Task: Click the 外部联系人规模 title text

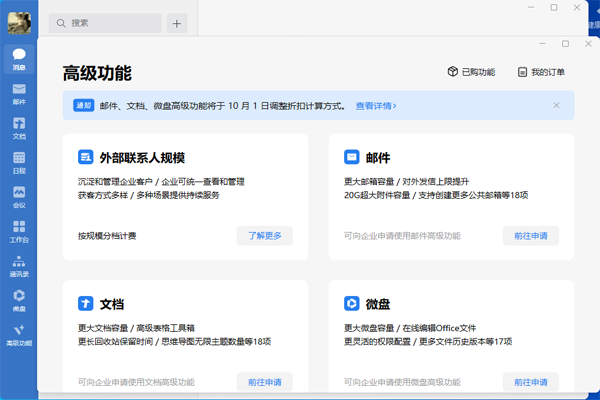Action: (142, 158)
